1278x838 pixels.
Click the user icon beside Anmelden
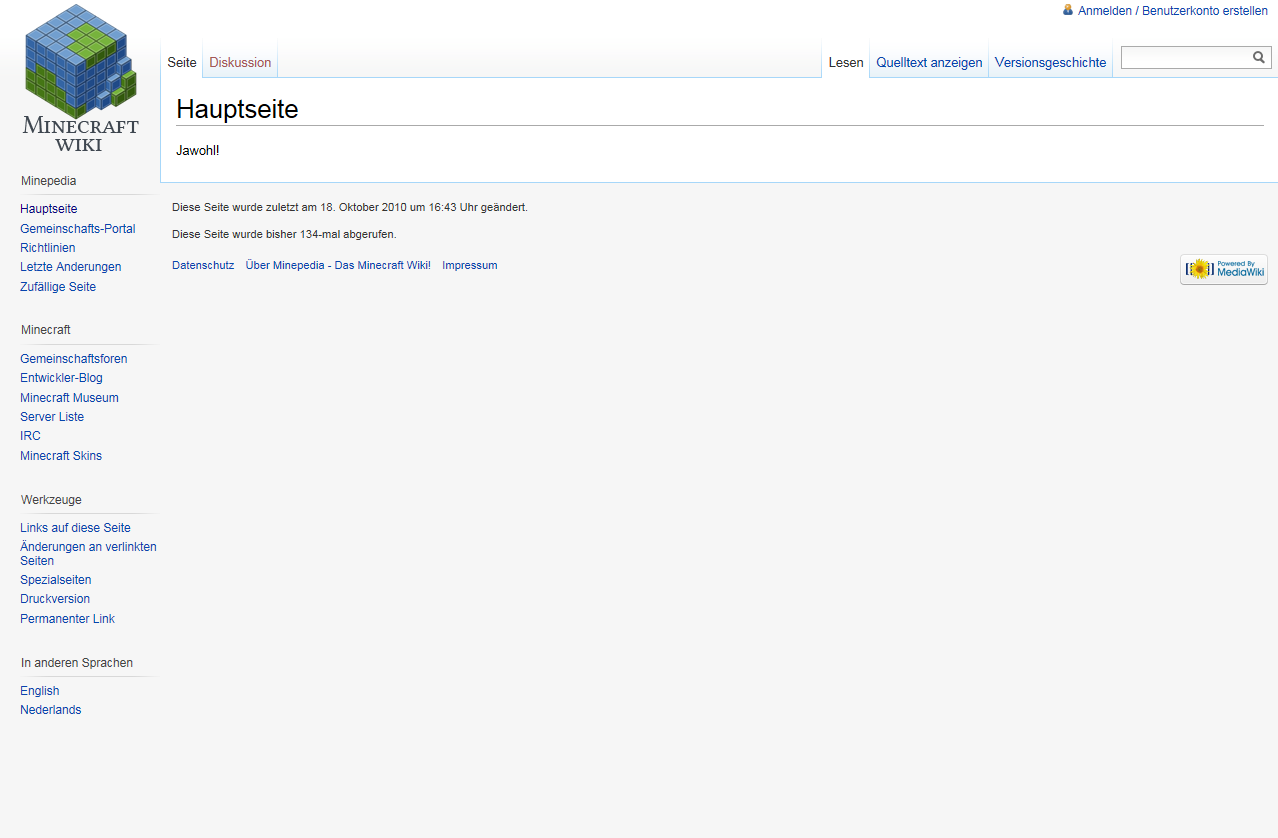point(1068,10)
